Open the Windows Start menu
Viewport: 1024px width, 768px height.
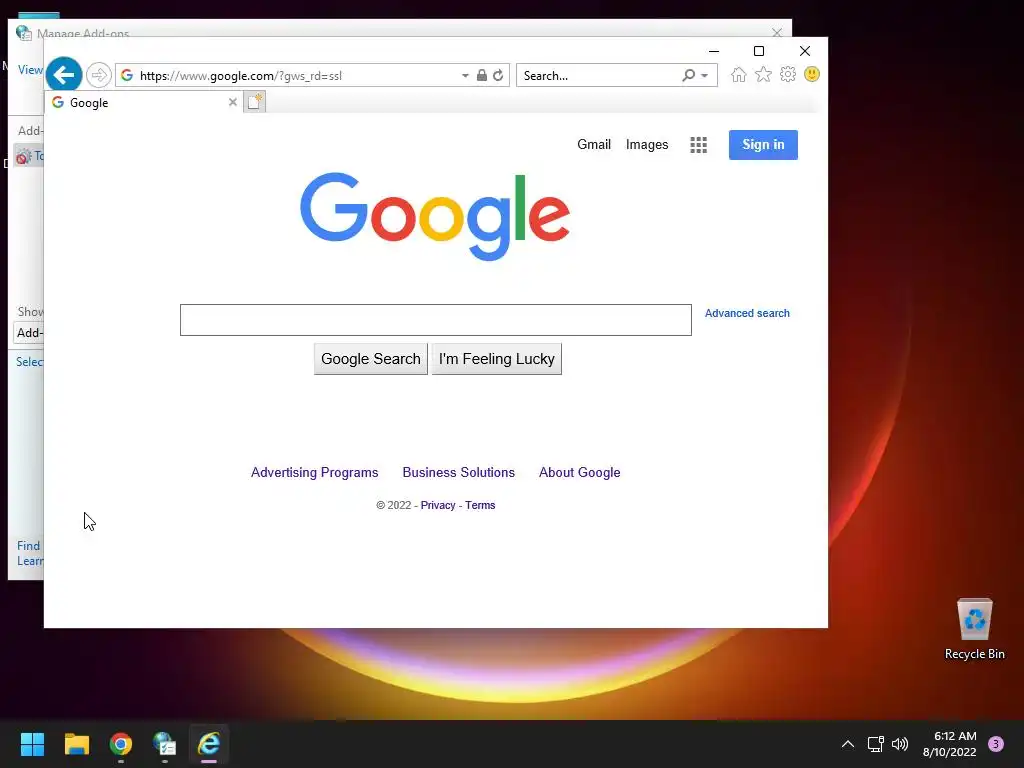click(x=32, y=744)
